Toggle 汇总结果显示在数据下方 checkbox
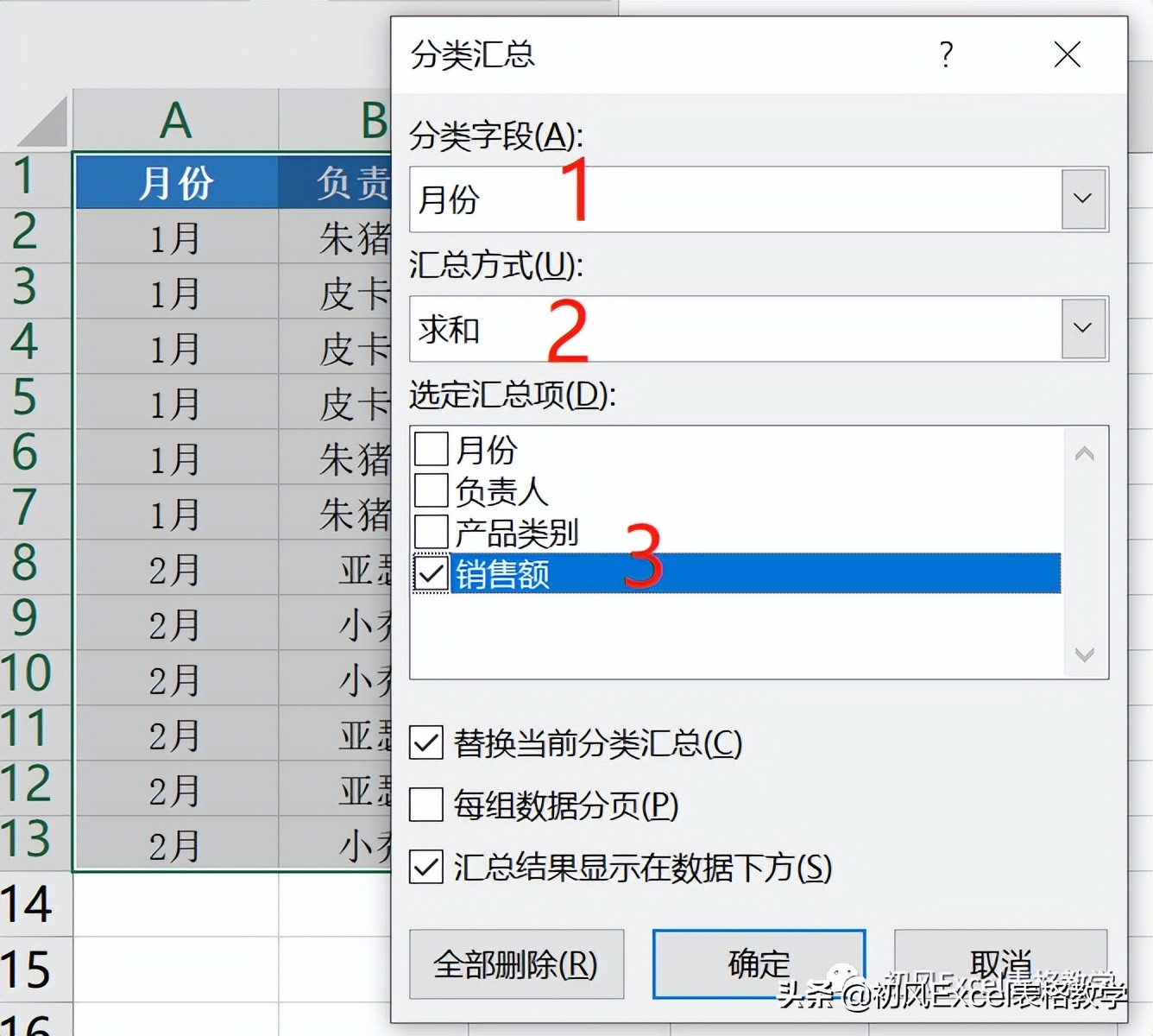The width and height of the screenshot is (1153, 1036). click(x=426, y=867)
